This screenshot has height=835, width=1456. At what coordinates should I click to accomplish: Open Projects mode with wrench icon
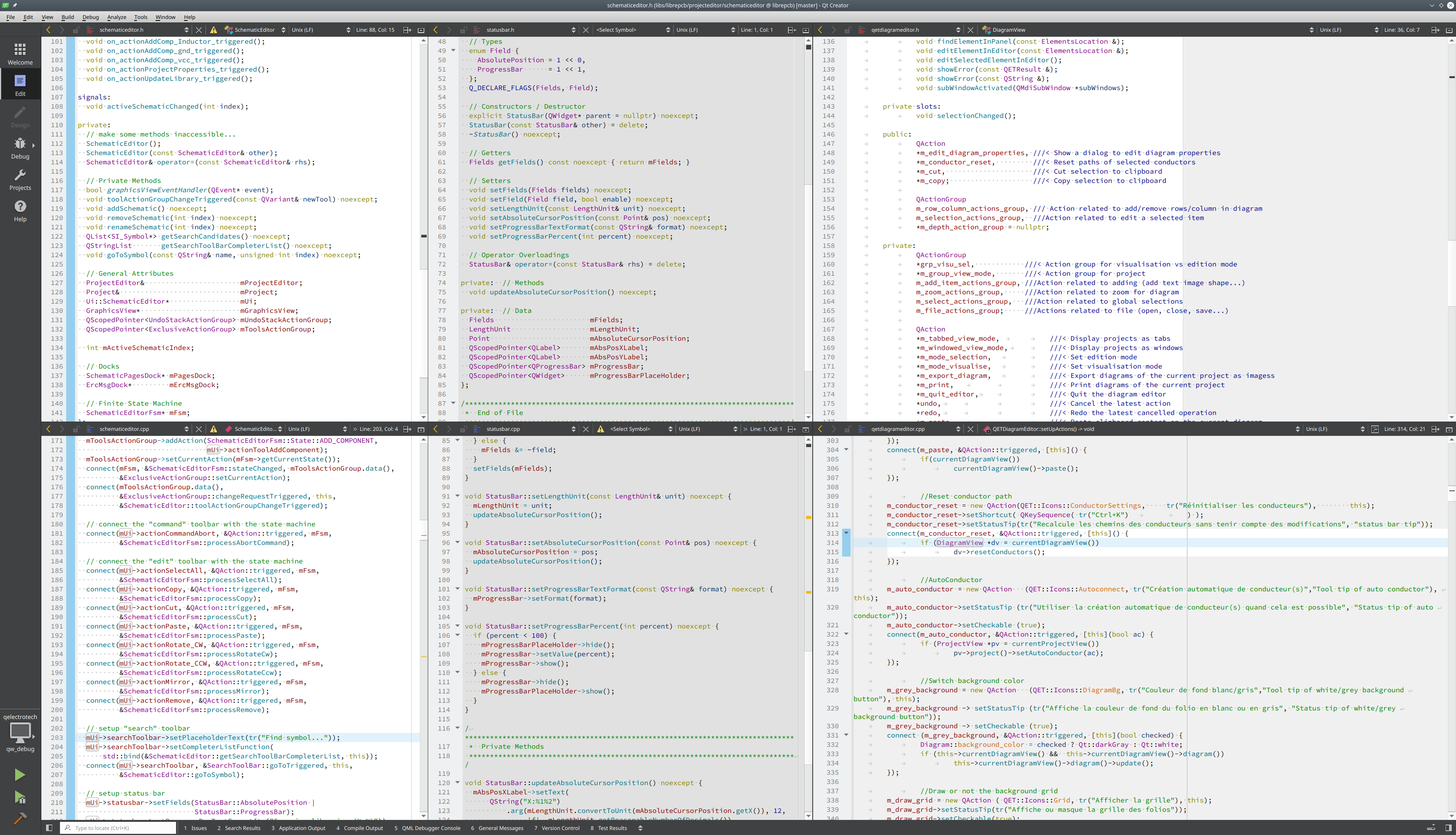pyautogui.click(x=20, y=179)
